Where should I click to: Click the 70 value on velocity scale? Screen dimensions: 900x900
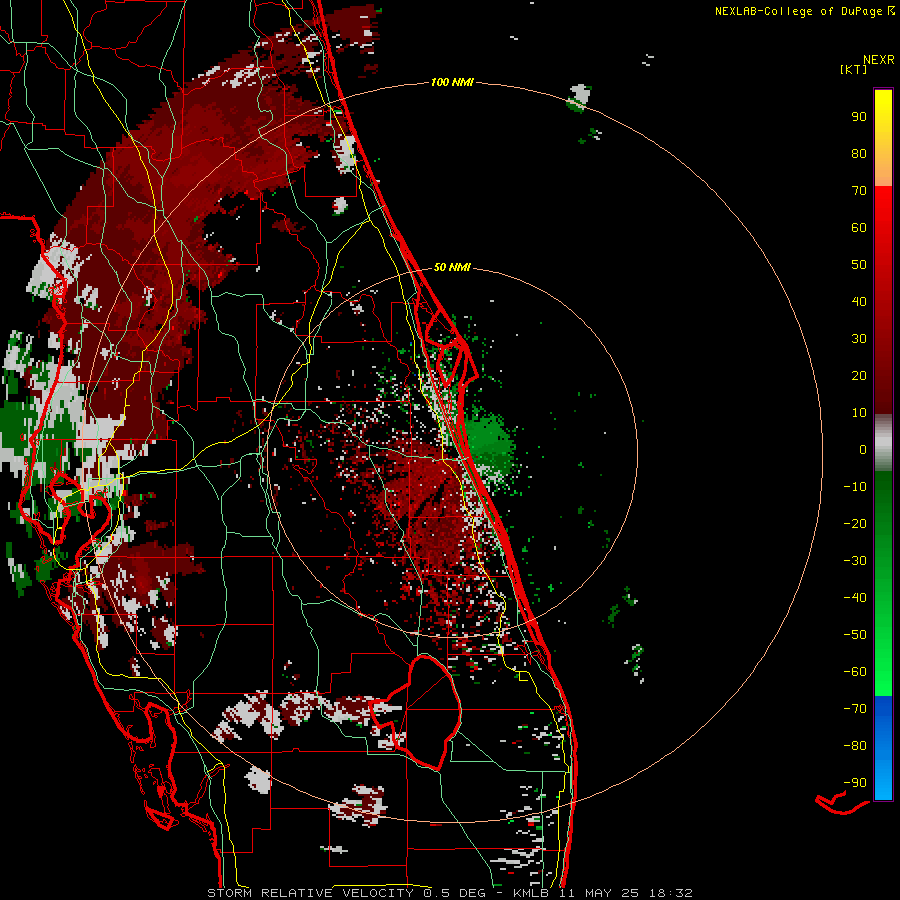pos(859,191)
